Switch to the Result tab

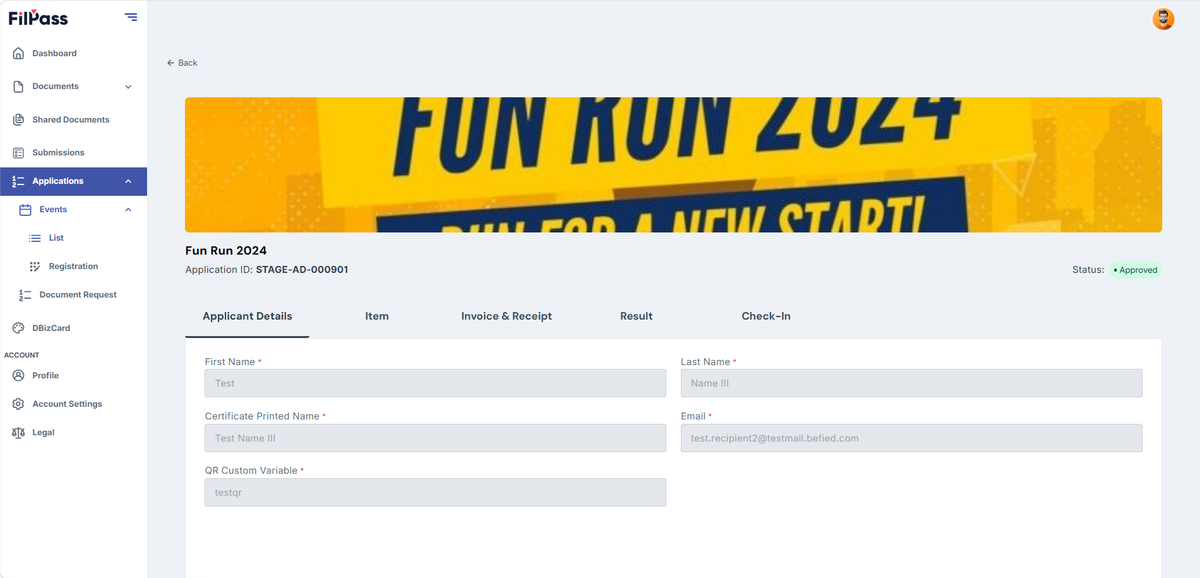click(636, 316)
